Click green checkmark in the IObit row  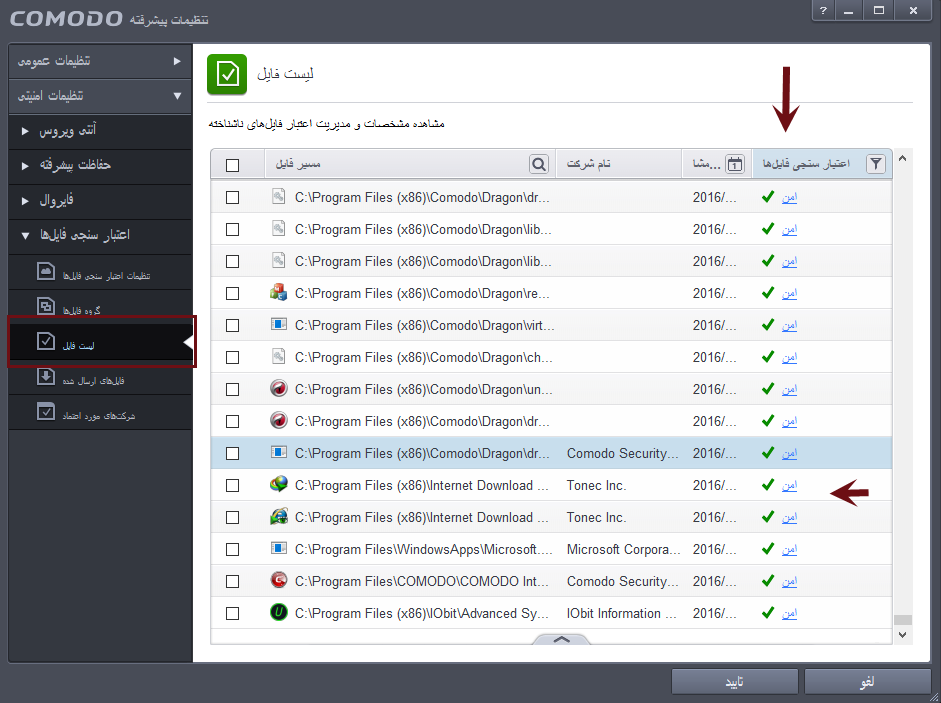tap(768, 612)
